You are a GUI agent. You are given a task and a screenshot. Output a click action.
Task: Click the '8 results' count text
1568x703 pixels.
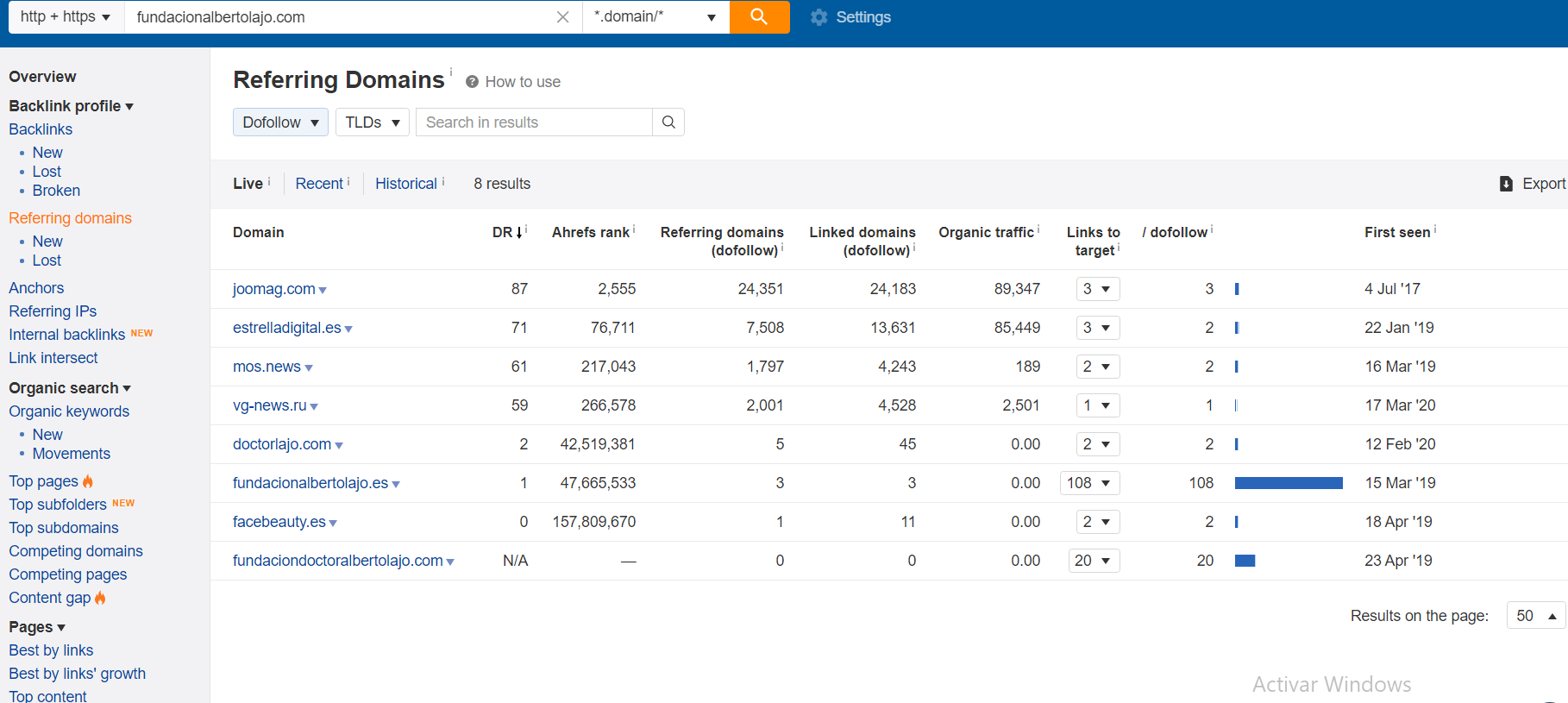[502, 184]
